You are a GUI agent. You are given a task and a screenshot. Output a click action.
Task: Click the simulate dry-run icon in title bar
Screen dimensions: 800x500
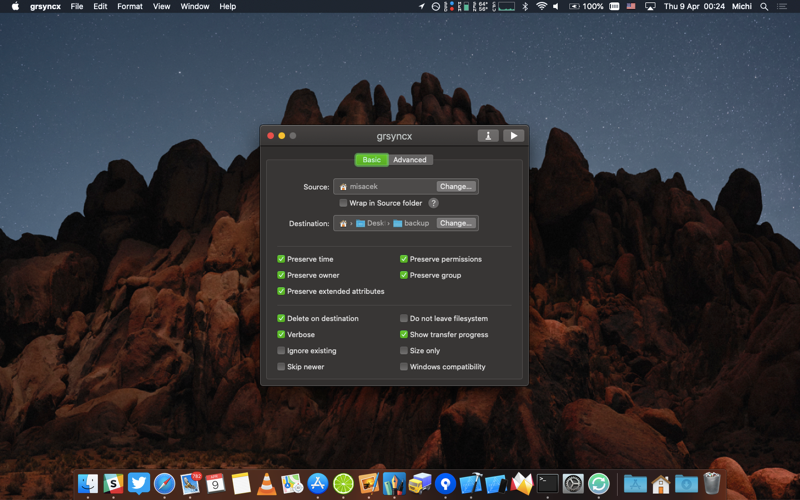pos(487,136)
